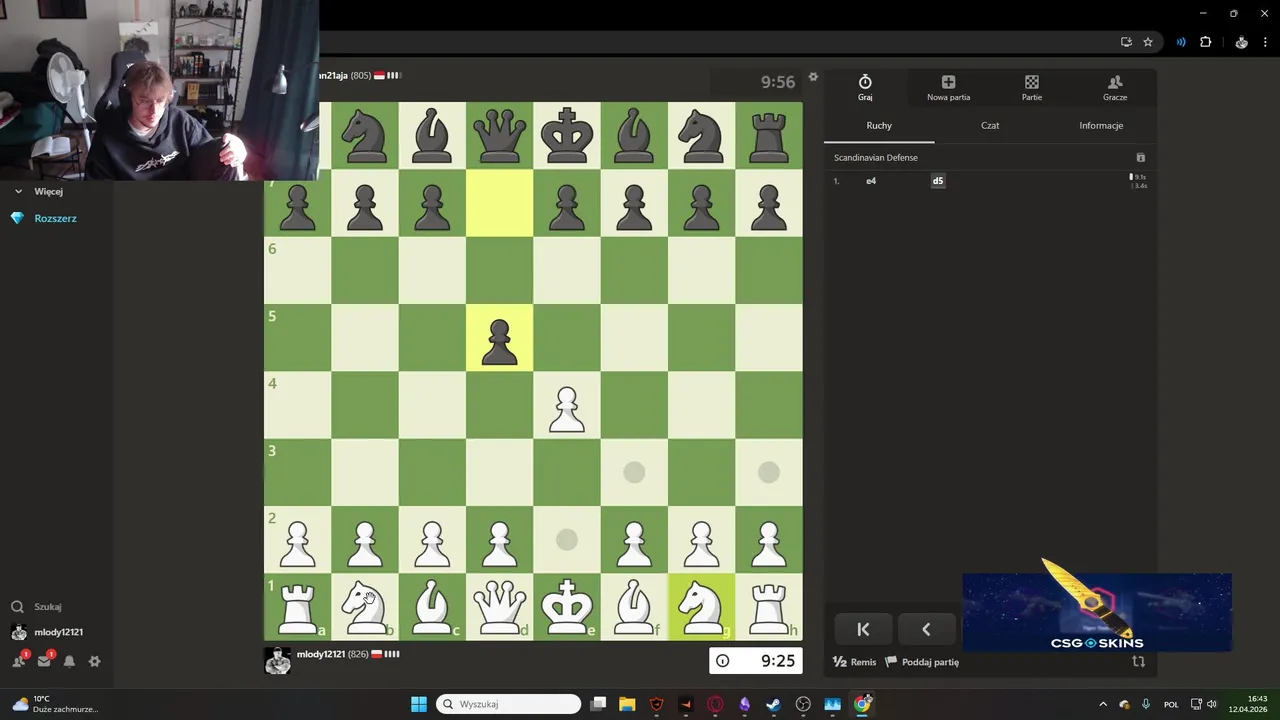Click browser install app icon
This screenshot has width=1280, height=720.
tap(1126, 42)
